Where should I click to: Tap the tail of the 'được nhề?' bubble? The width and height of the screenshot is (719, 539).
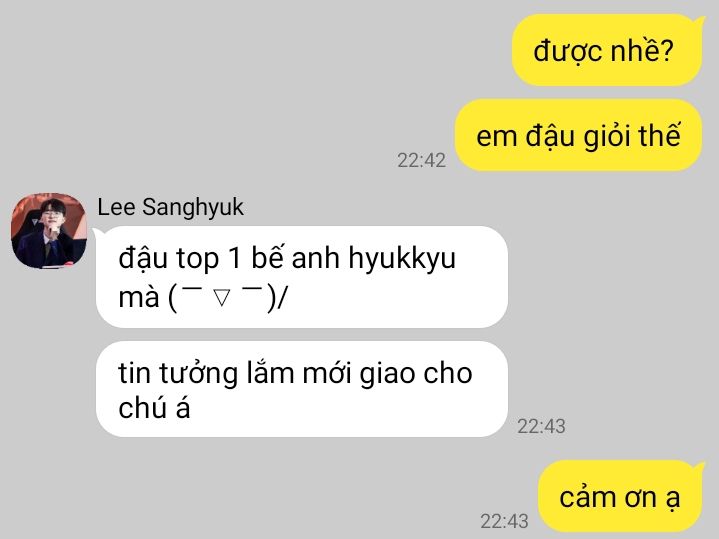coord(699,21)
